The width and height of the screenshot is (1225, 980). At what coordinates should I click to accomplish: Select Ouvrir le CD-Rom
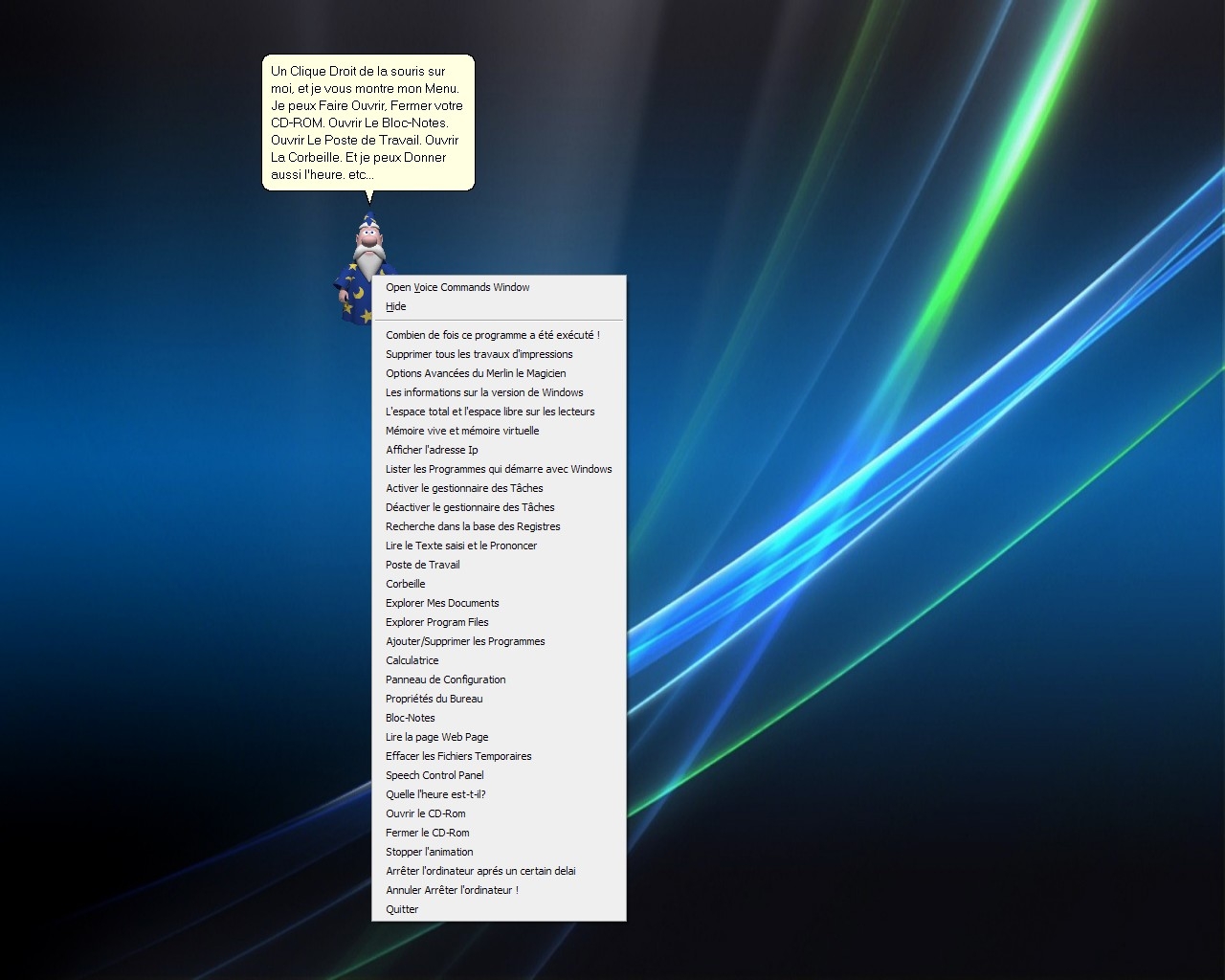tap(499, 813)
